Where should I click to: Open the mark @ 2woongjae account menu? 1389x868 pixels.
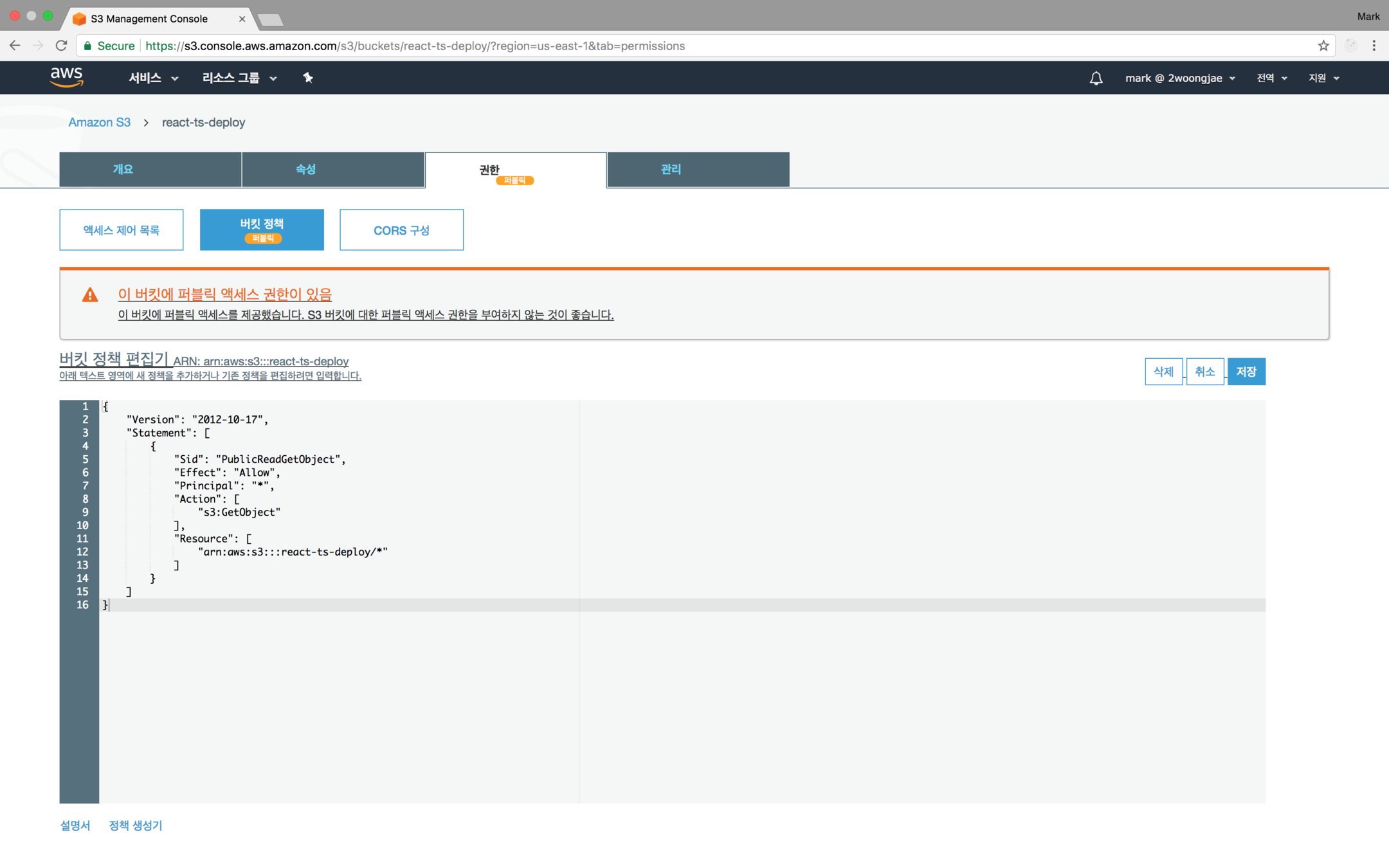tap(1179, 78)
